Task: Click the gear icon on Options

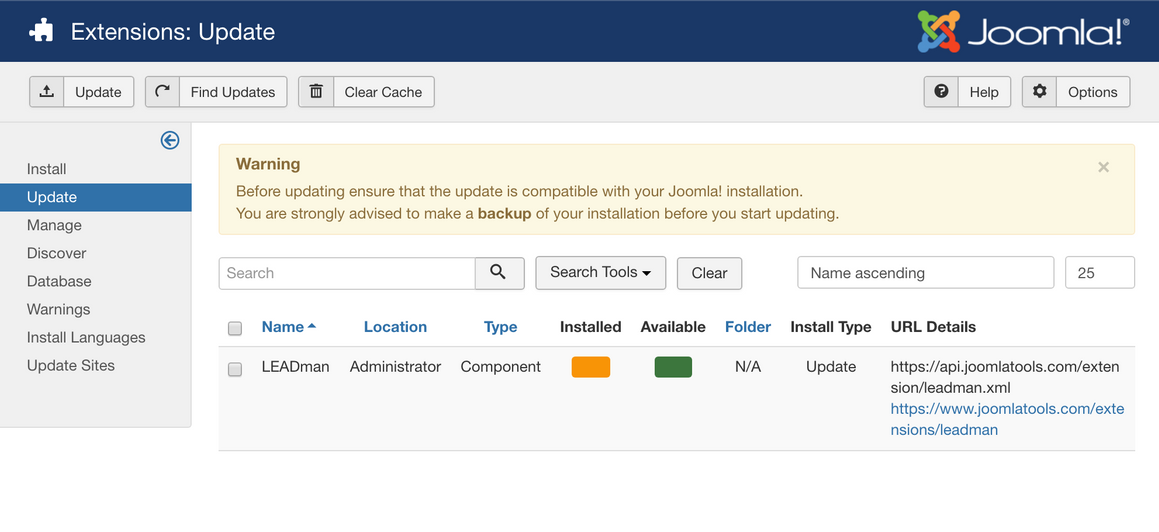Action: [x=1039, y=92]
